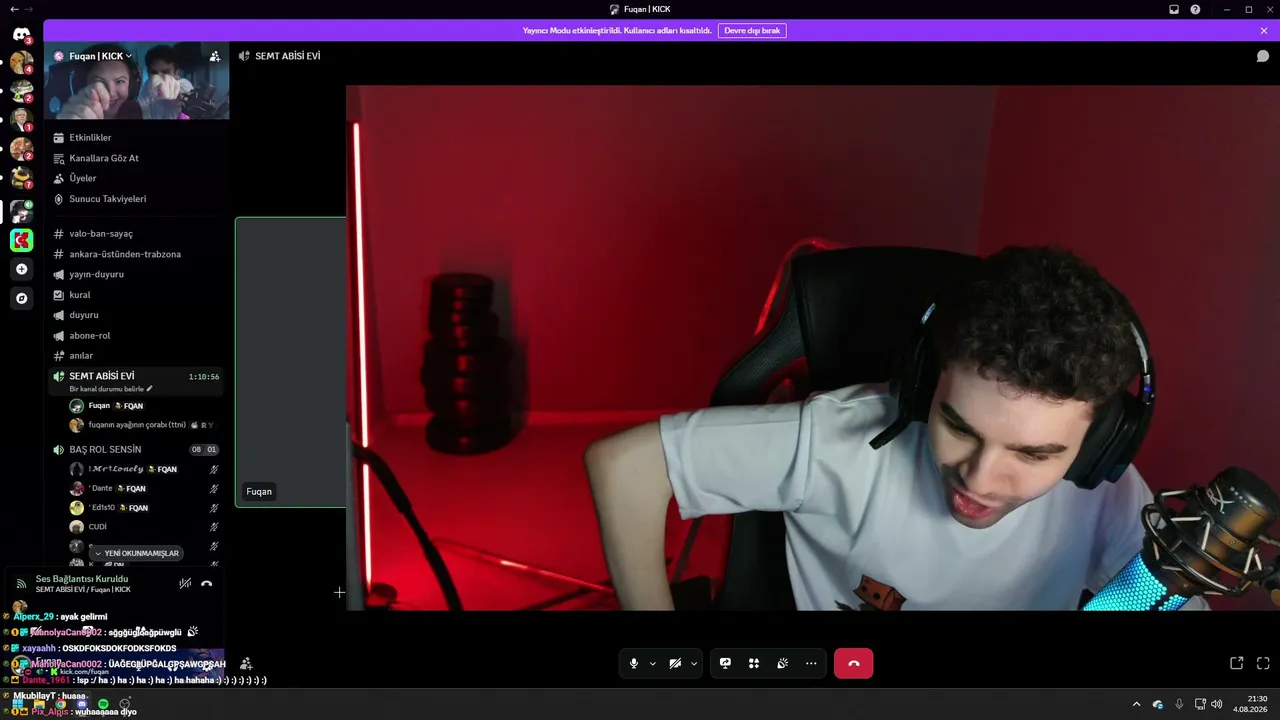Open the Discover servers compass
The image size is (1280, 720).
[x=21, y=298]
